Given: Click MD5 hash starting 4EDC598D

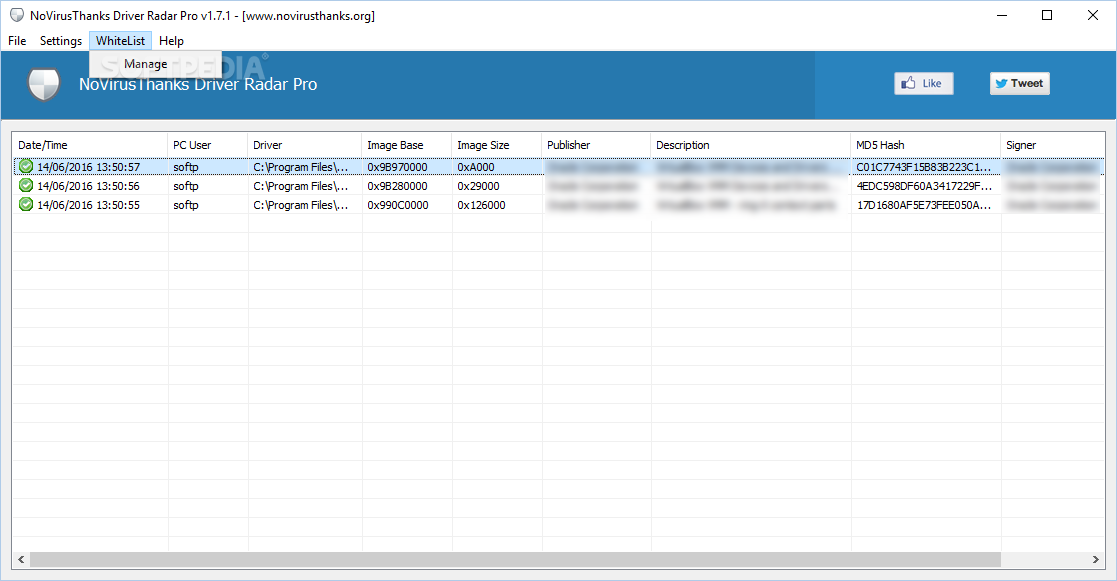Looking at the screenshot, I should 924,186.
